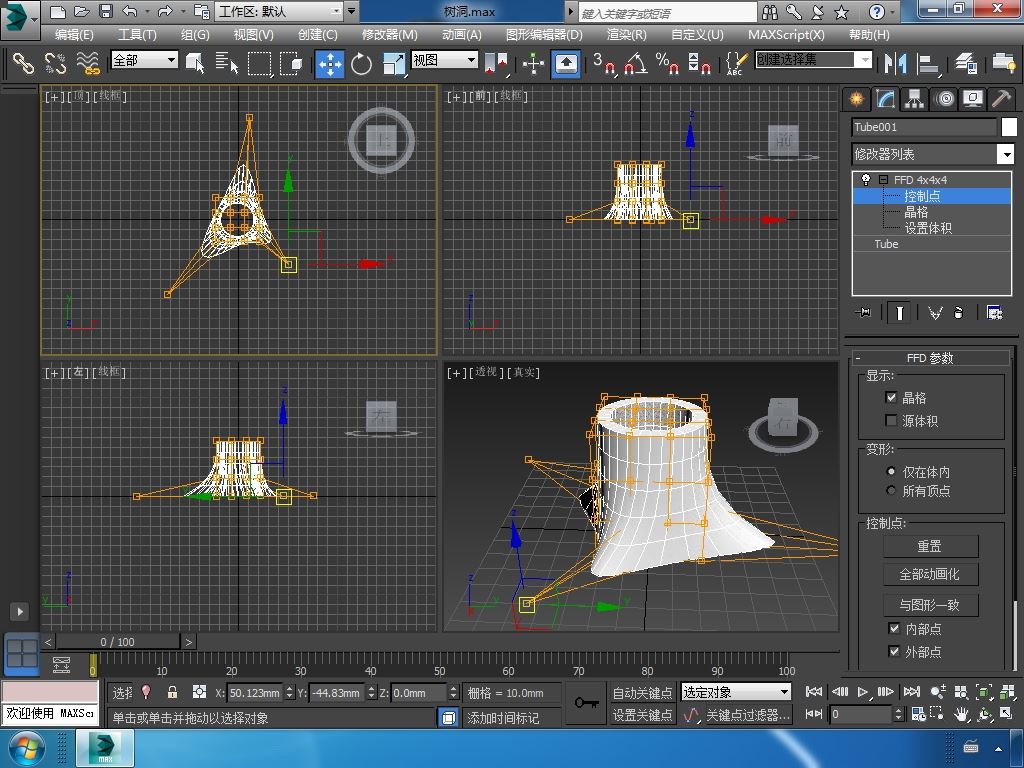Viewport: 1024px width, 768px height.
Task: Open the Hierarchy command panel tab
Action: coord(914,98)
